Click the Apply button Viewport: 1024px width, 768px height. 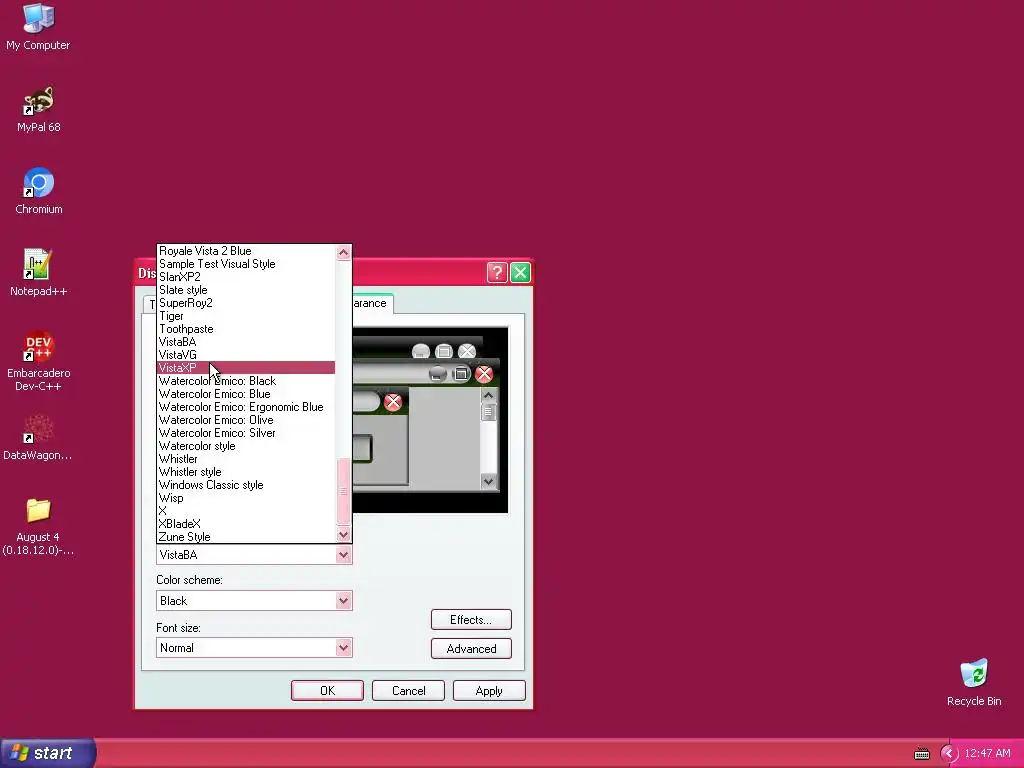click(489, 691)
